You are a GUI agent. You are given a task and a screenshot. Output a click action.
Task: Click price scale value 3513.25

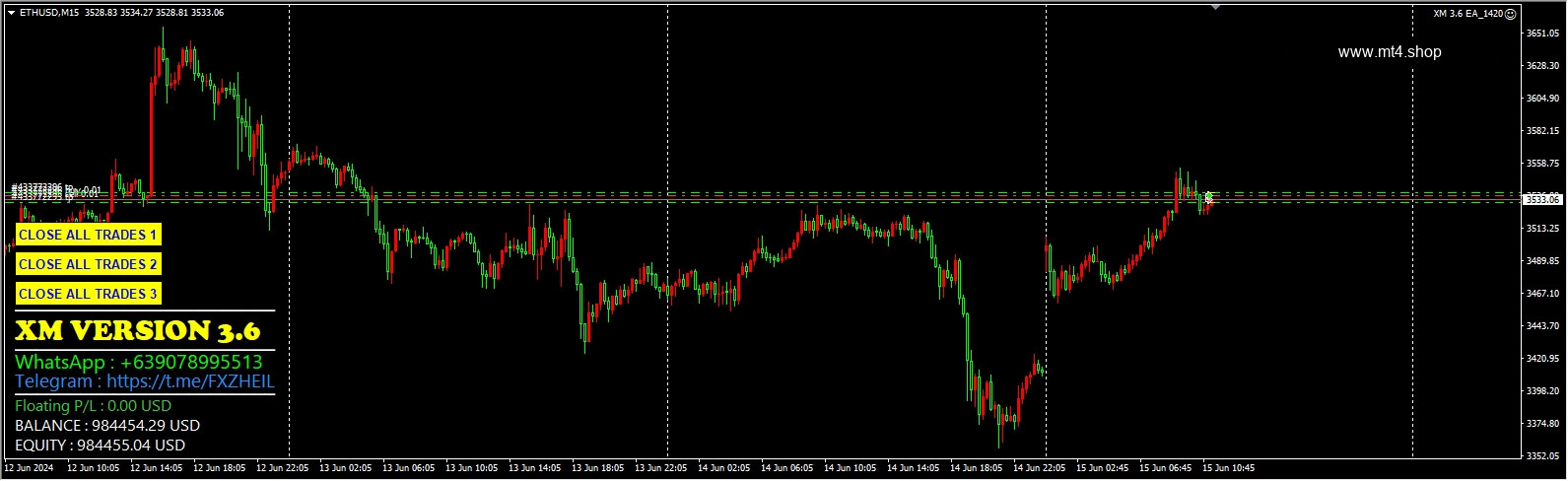coord(1542,229)
